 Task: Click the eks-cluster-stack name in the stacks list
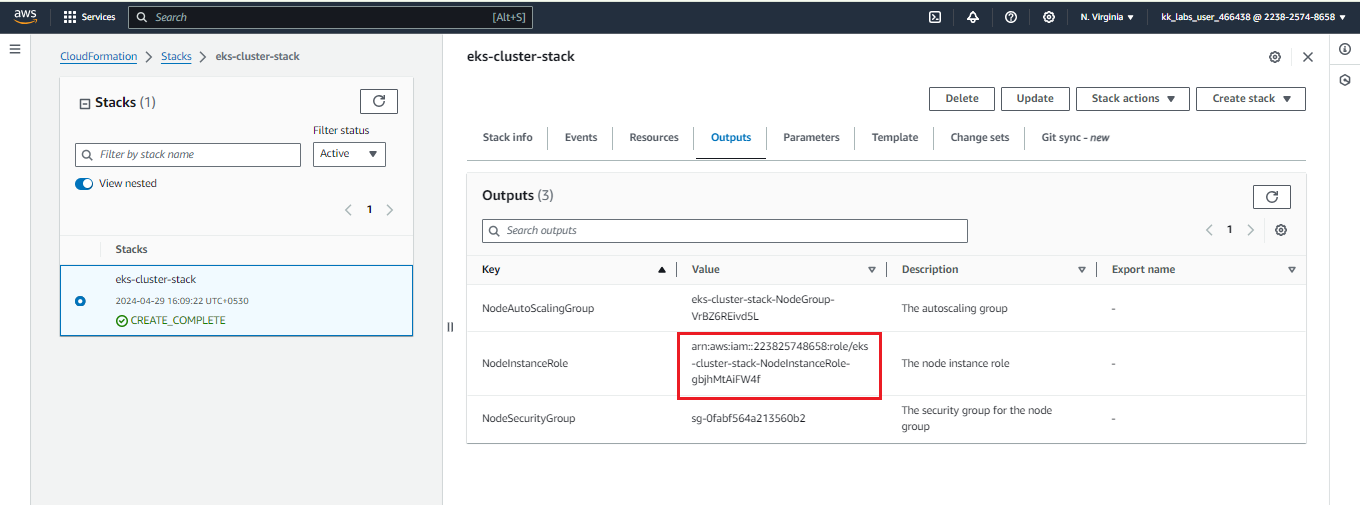156,279
